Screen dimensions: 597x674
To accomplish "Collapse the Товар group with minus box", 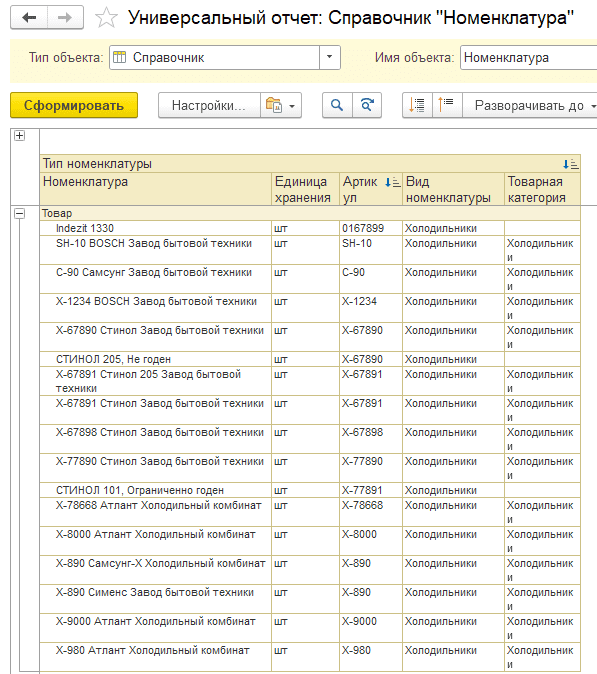I will 19,213.
